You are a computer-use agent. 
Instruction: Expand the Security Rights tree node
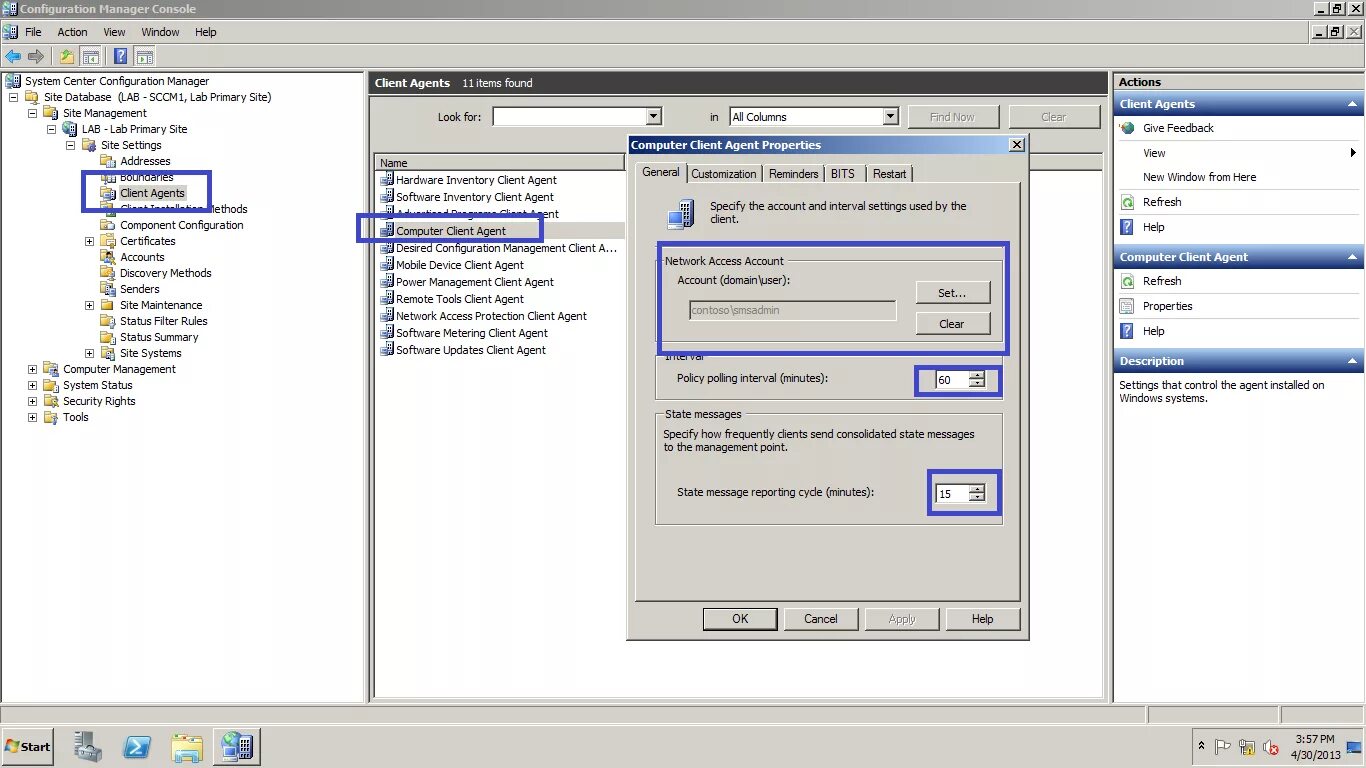point(32,401)
